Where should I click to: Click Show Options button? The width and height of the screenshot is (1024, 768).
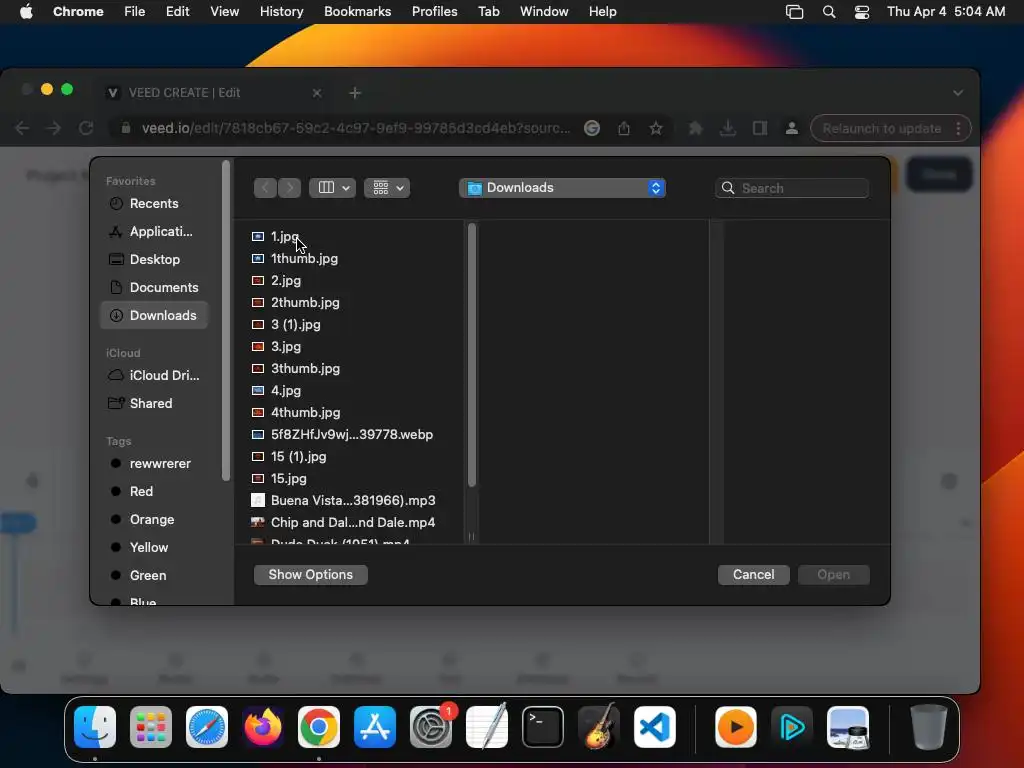click(x=311, y=575)
